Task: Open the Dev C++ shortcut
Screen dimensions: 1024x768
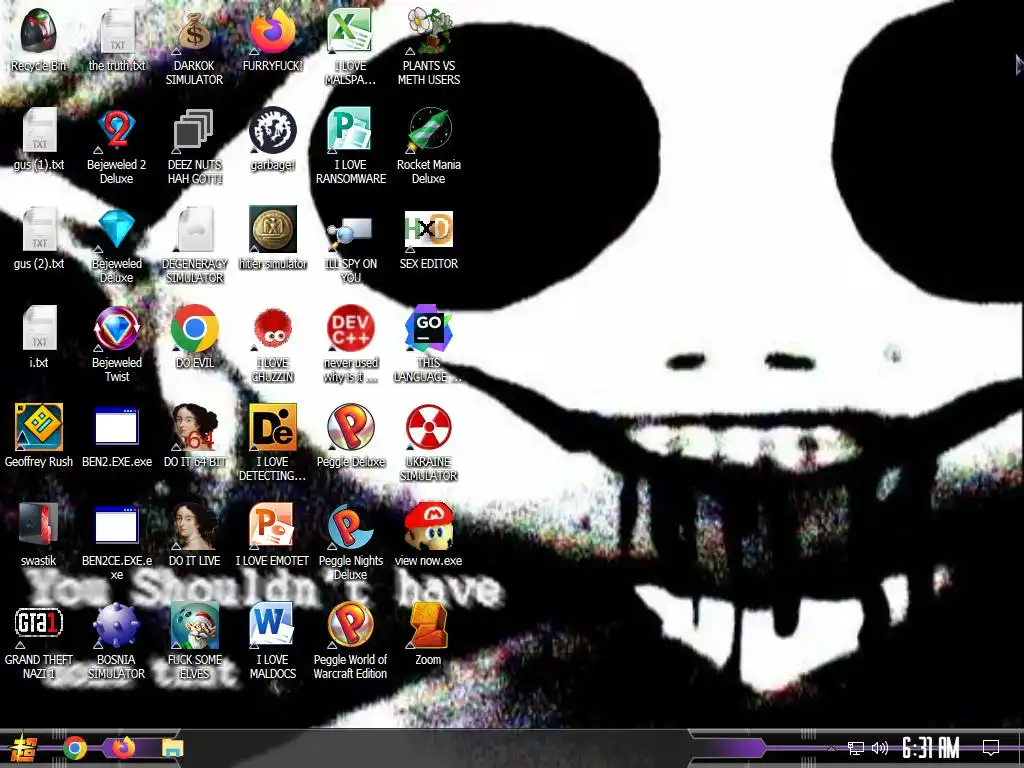Action: [351, 328]
